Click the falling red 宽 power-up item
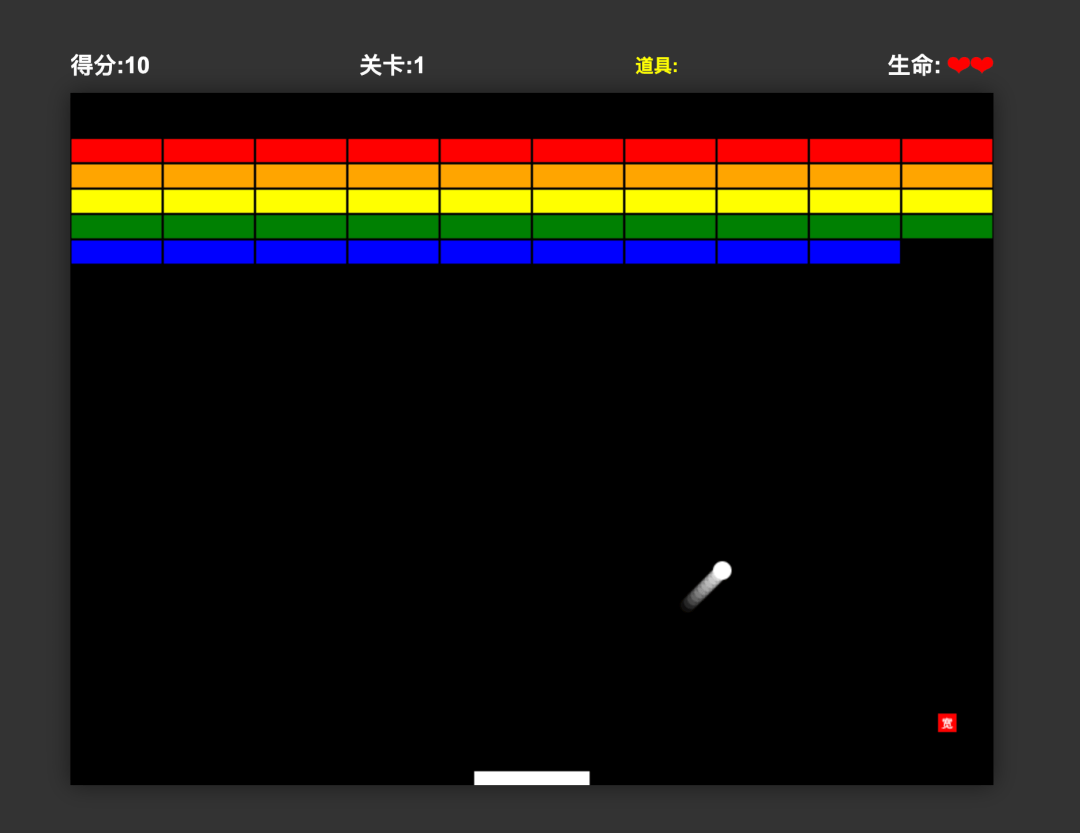Screen dimensions: 1080x833 click(947, 723)
